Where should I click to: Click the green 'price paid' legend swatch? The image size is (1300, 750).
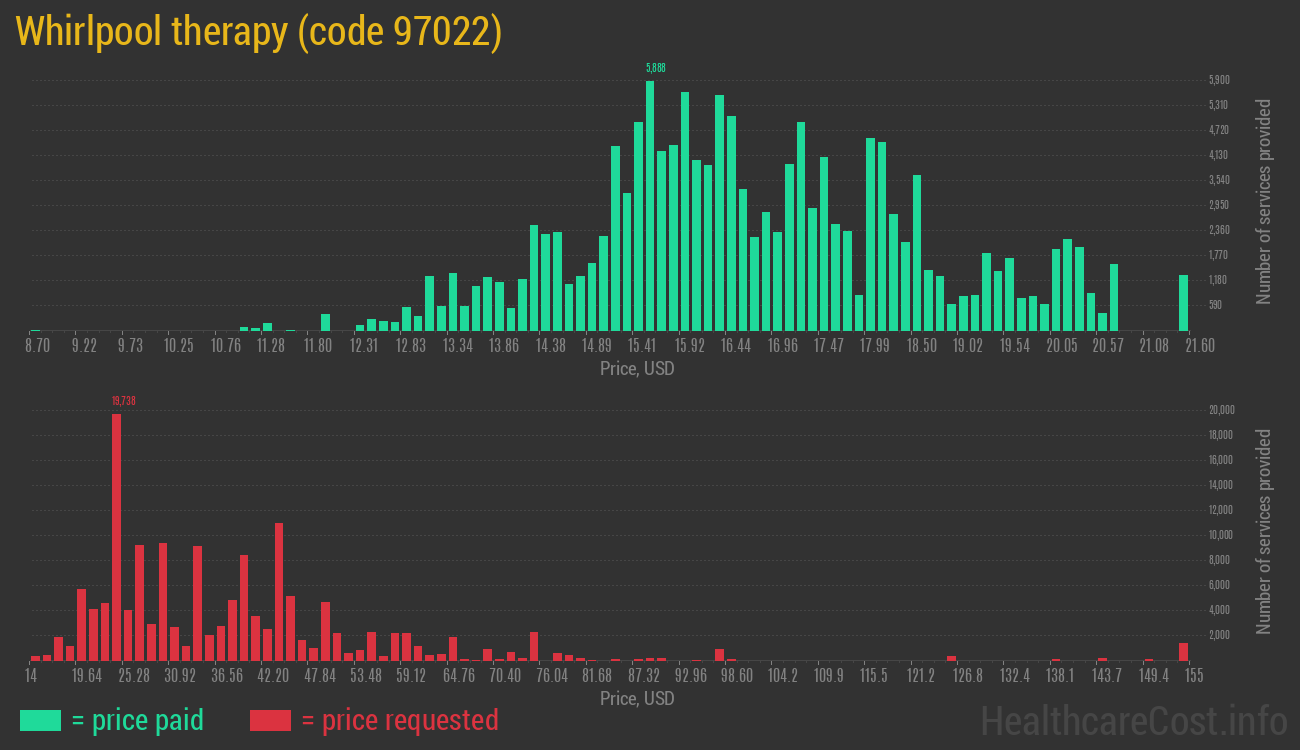tap(40, 720)
